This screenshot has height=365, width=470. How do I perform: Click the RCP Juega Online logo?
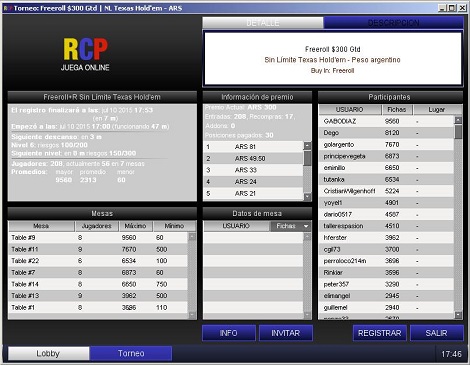pos(85,54)
